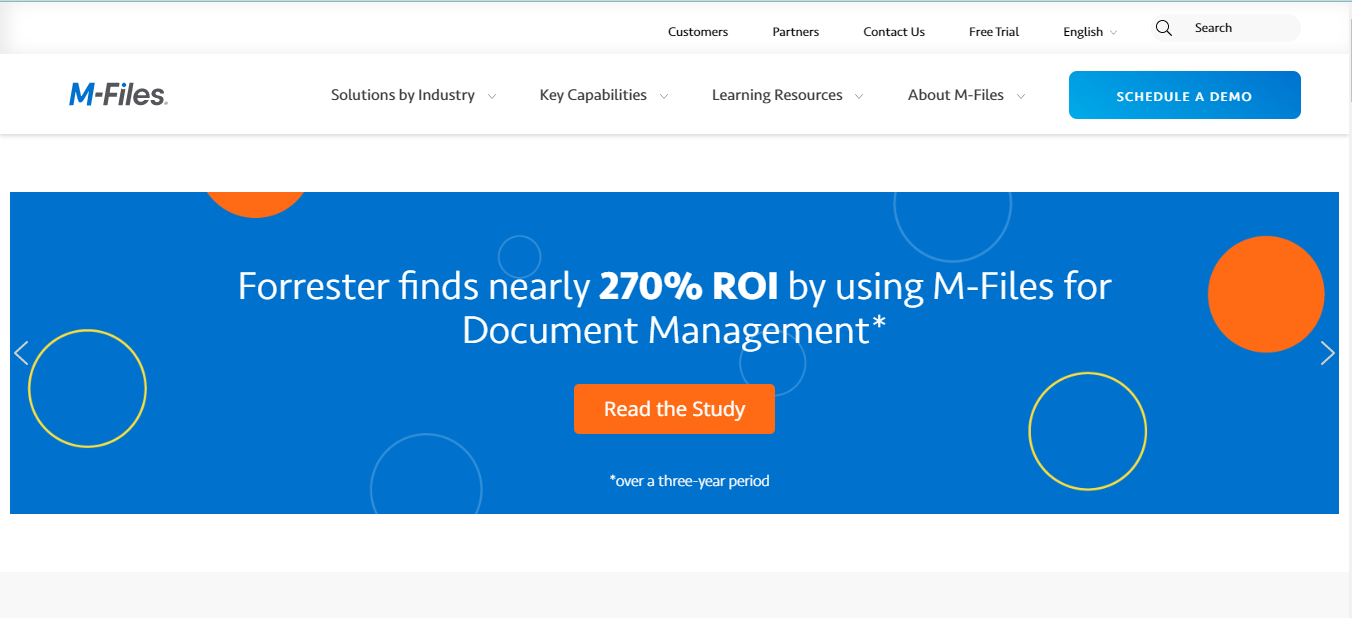Start a Free Trial
The width and height of the screenshot is (1352, 618).
coord(993,31)
